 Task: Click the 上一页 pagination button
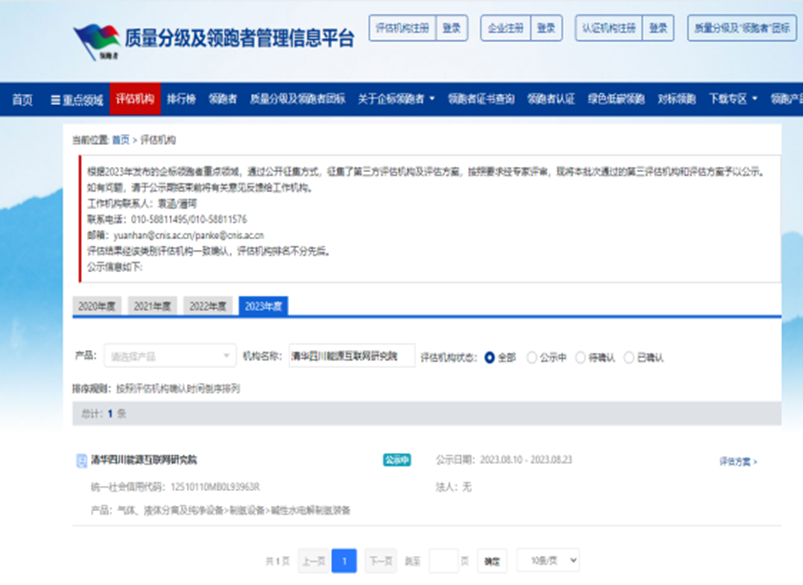(313, 561)
